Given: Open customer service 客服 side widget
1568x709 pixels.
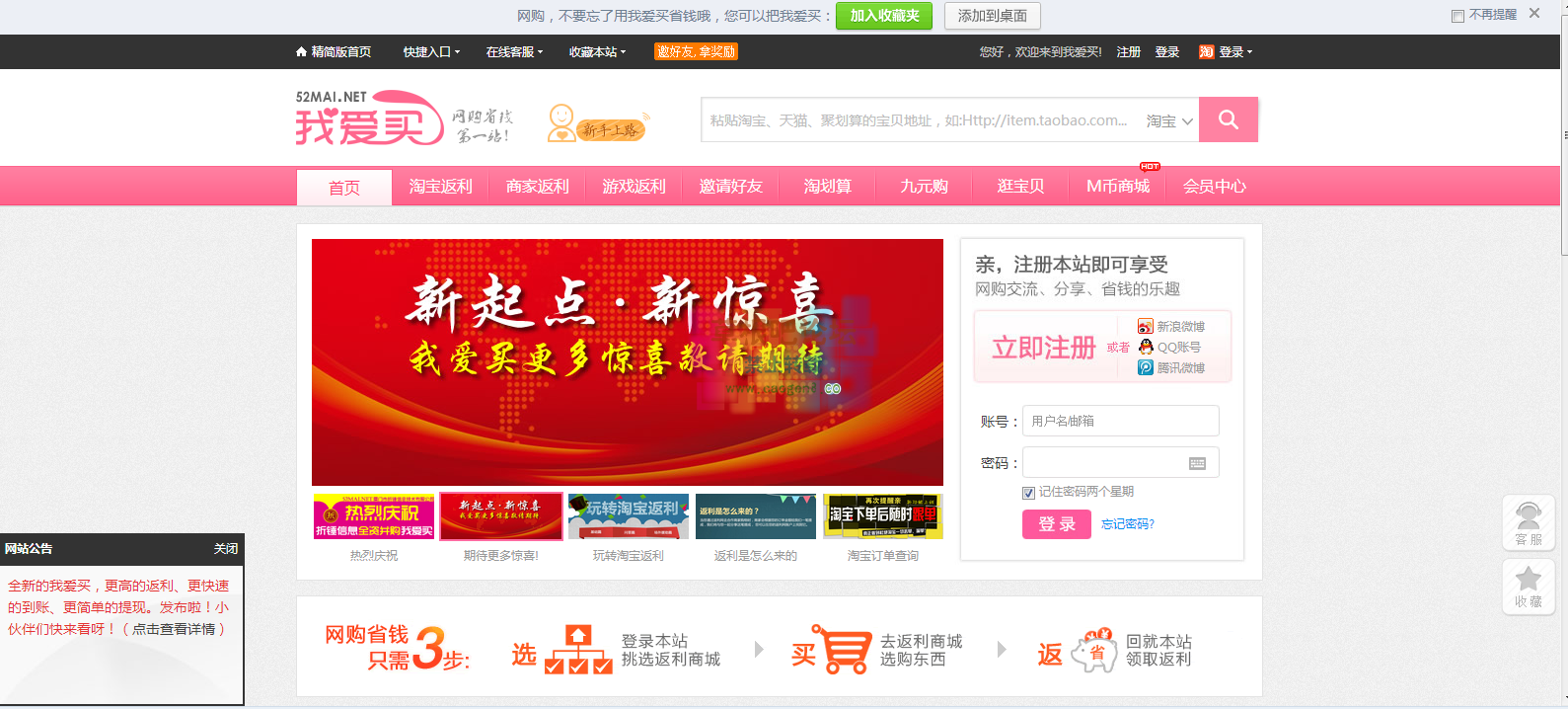Looking at the screenshot, I should click(1529, 522).
